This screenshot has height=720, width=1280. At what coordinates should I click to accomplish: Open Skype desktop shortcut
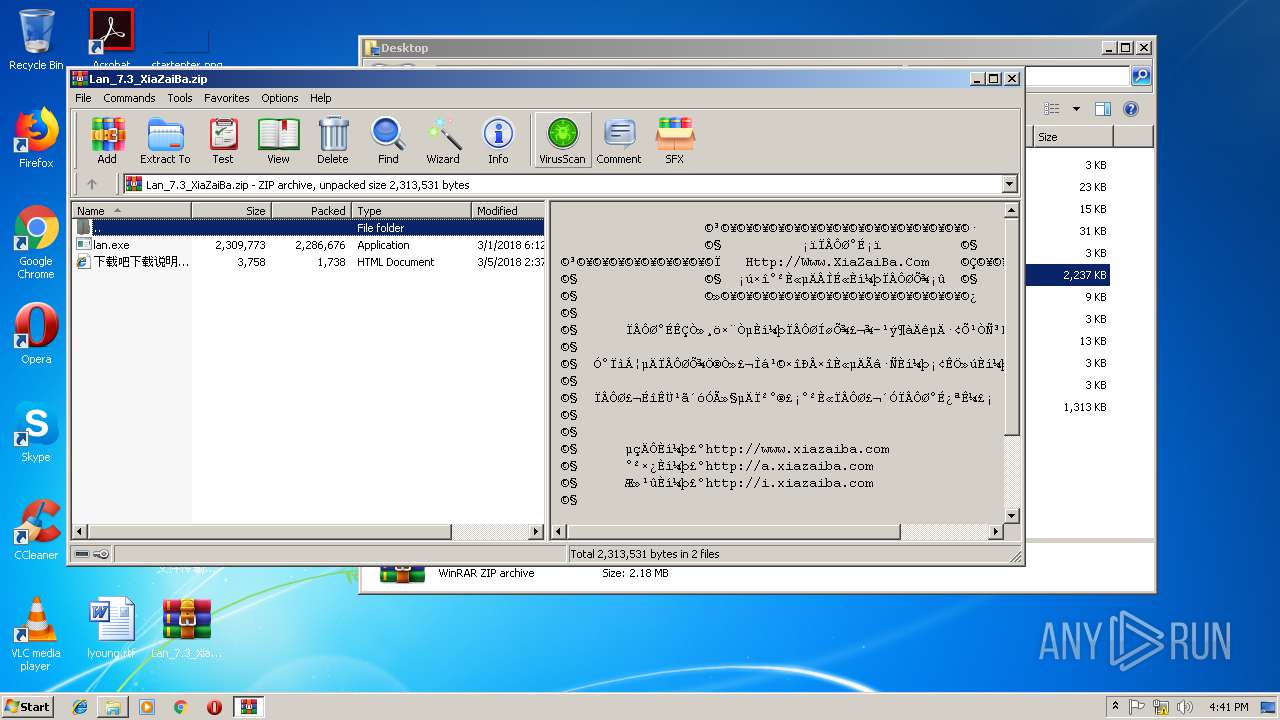click(36, 432)
